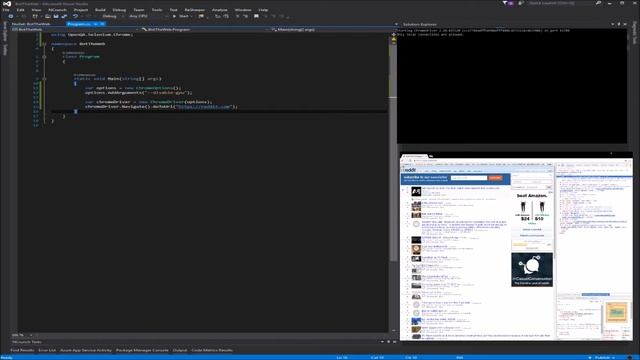Open the Window menu
This screenshot has width=640, height=360.
(243, 10)
